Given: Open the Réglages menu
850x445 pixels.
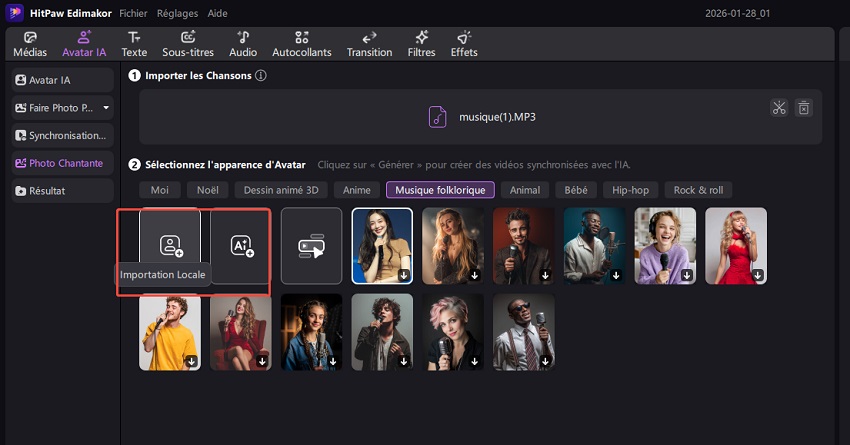Looking at the screenshot, I should point(178,14).
